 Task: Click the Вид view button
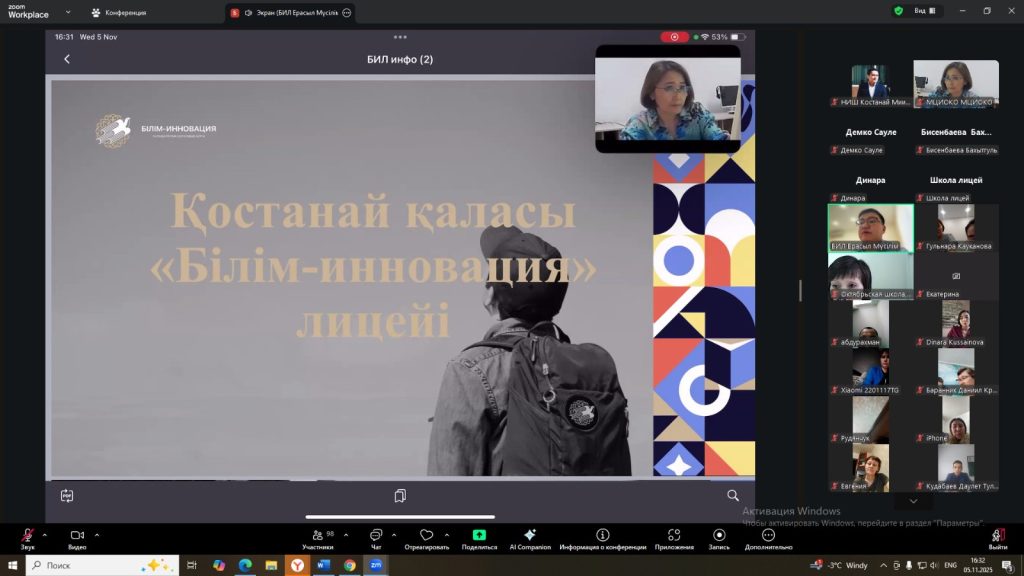tap(925, 11)
